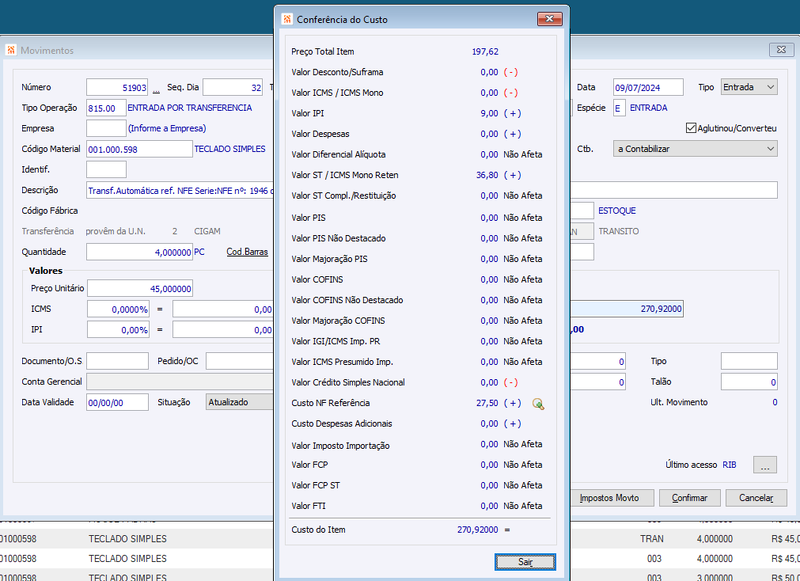Click the Valor ST value 36,80
This screenshot has height=581, width=800.
pyautogui.click(x=487, y=175)
